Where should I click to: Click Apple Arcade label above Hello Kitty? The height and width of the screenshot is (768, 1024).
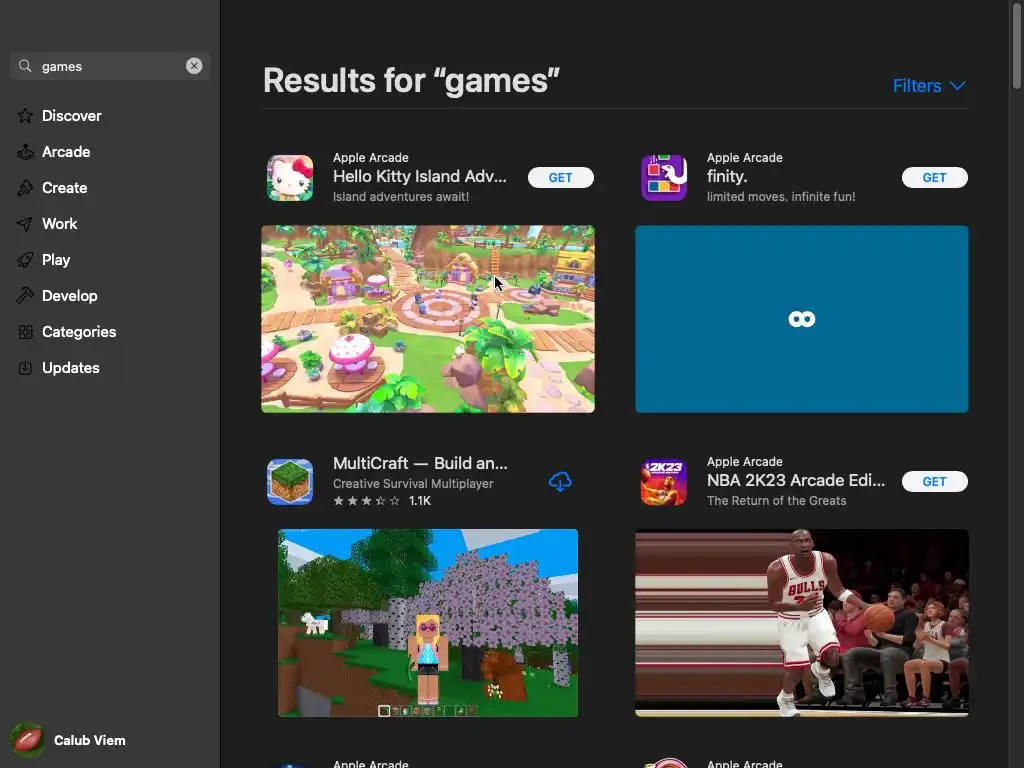370,157
